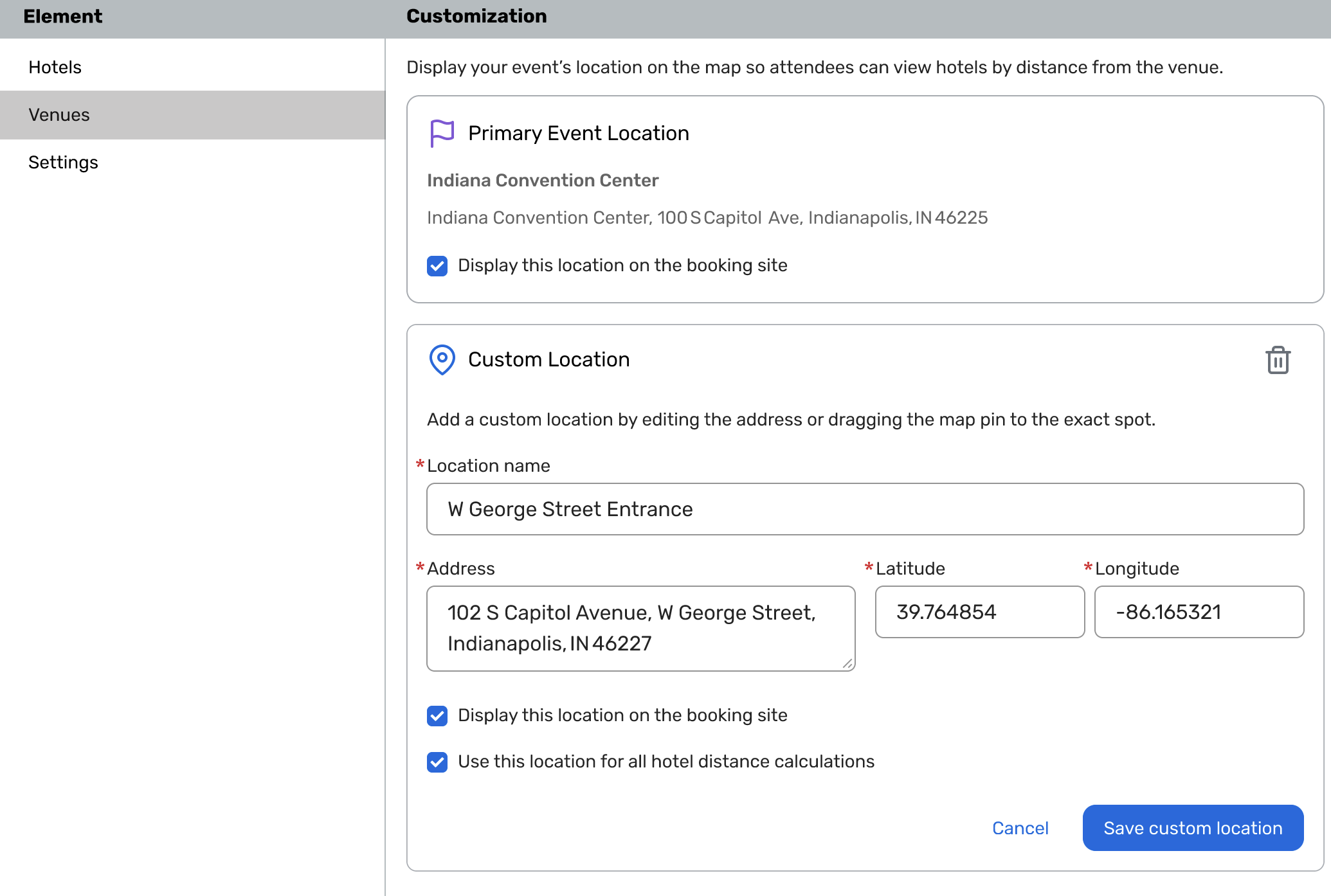
Task: Click the trash icon to delete custom location
Action: click(x=1278, y=360)
